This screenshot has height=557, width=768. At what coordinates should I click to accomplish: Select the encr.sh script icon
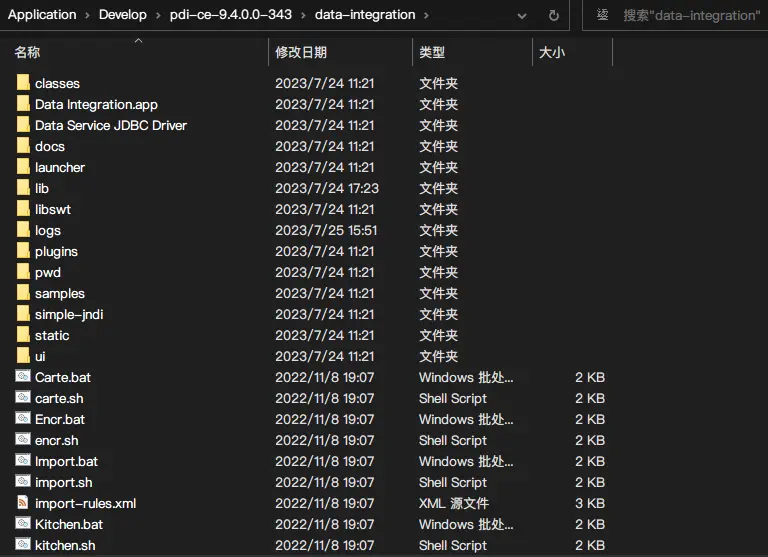[x=23, y=439]
